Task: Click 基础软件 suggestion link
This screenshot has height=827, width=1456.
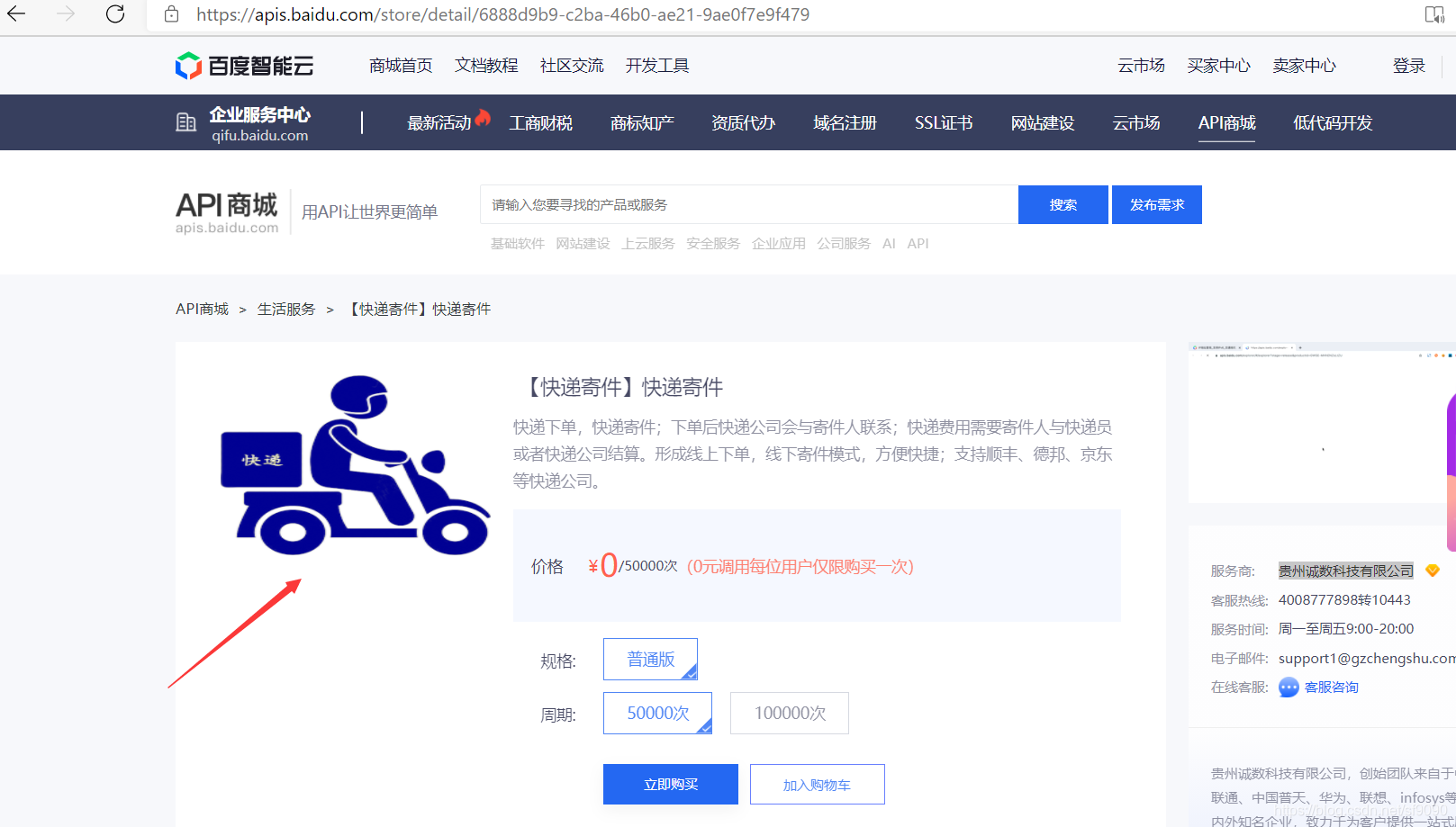Action: click(518, 244)
